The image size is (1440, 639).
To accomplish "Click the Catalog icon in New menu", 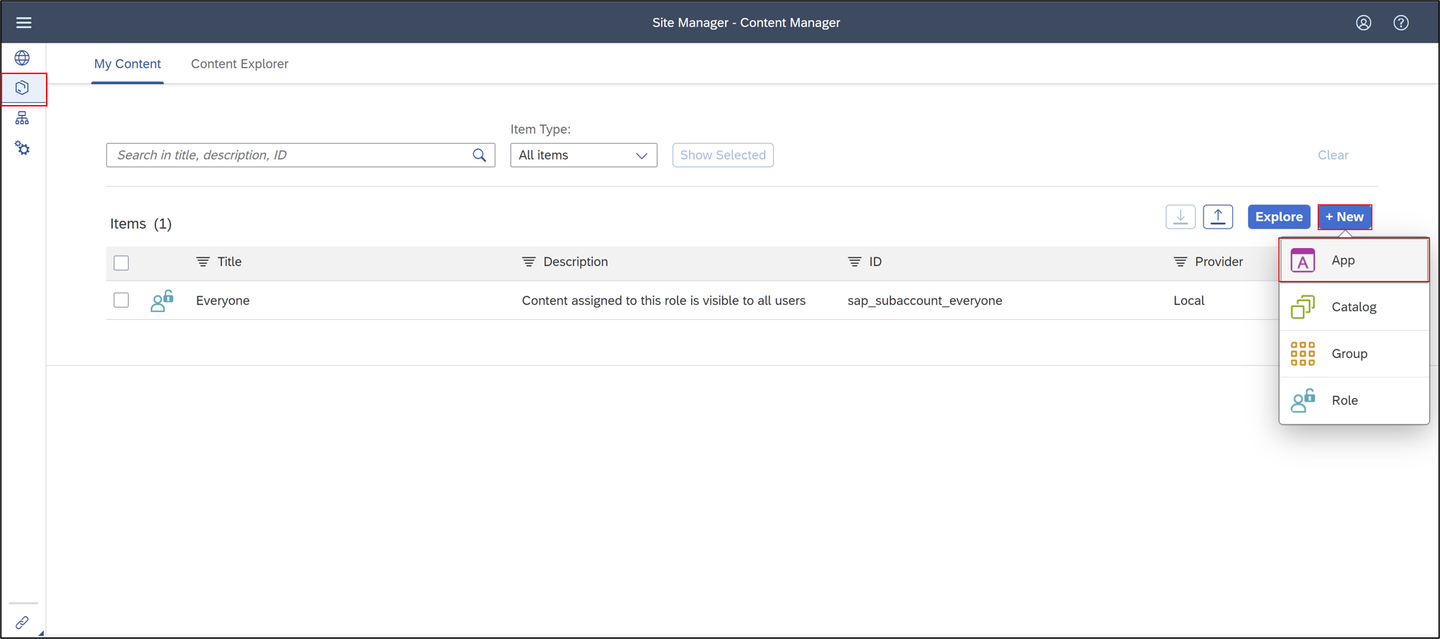I will coord(1302,307).
